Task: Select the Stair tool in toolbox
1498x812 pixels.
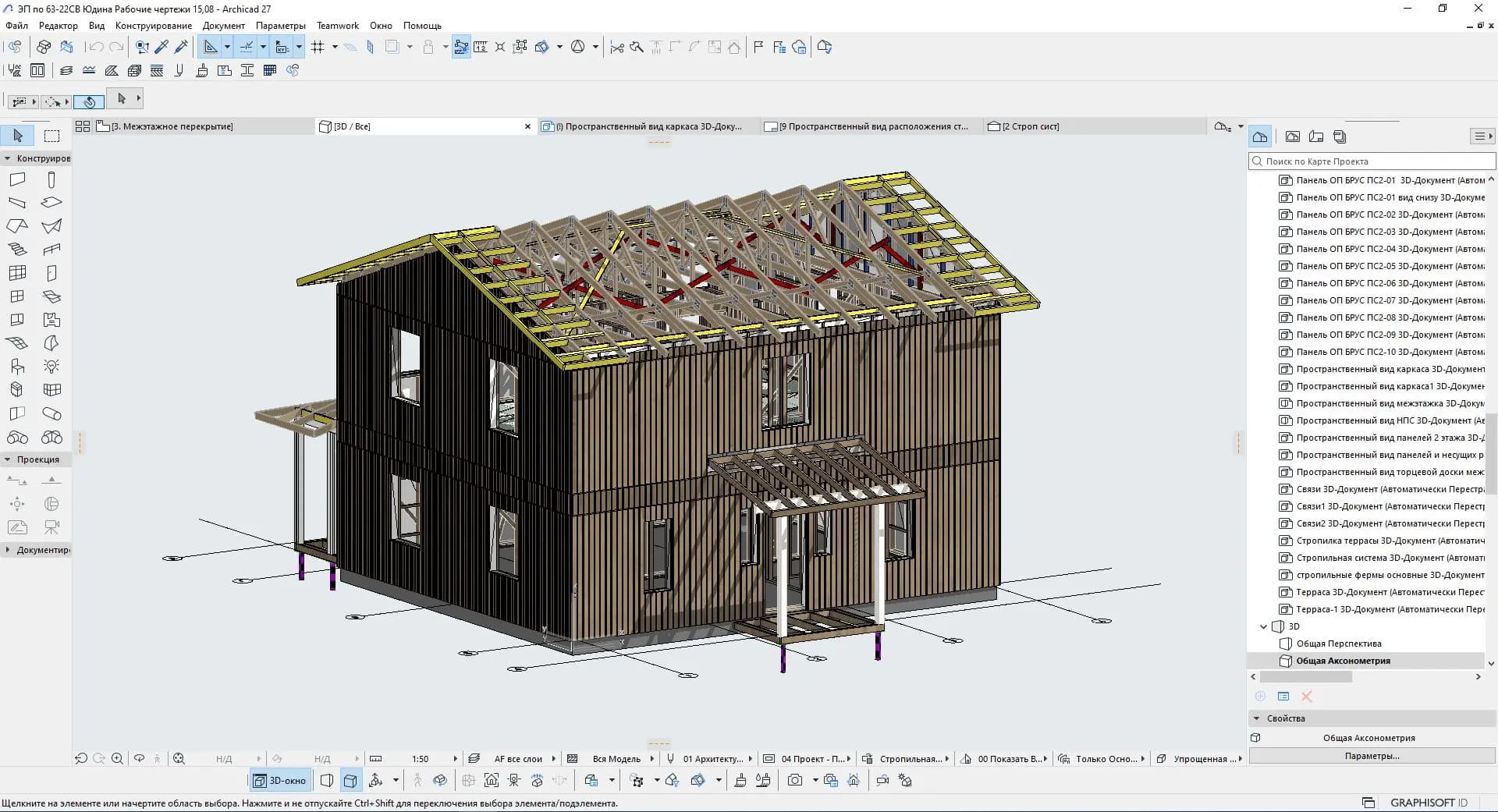Action: (17, 250)
